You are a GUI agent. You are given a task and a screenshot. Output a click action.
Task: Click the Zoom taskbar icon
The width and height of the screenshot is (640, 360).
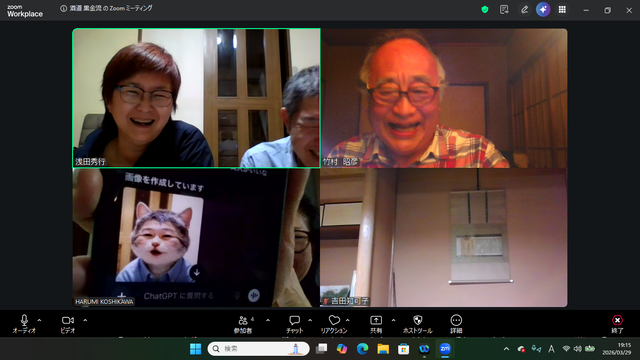[445, 349]
